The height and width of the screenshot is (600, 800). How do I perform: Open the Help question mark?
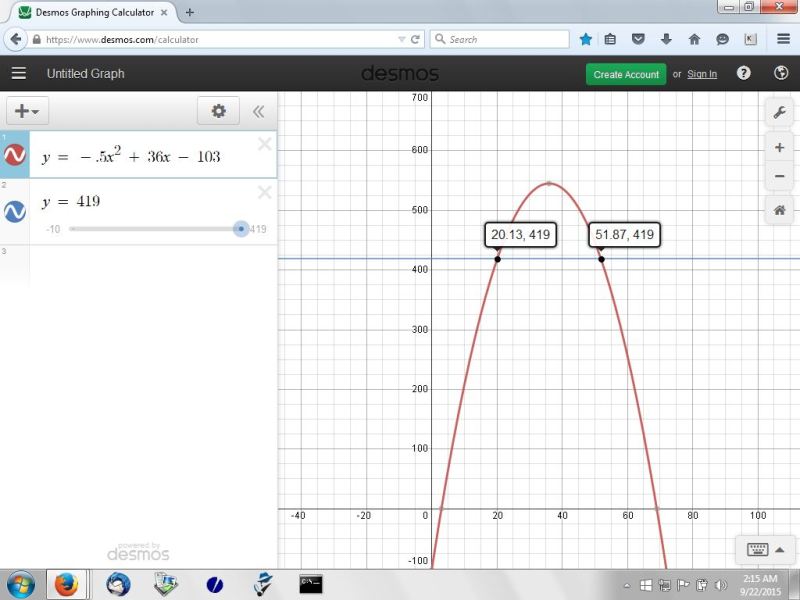[x=743, y=73]
